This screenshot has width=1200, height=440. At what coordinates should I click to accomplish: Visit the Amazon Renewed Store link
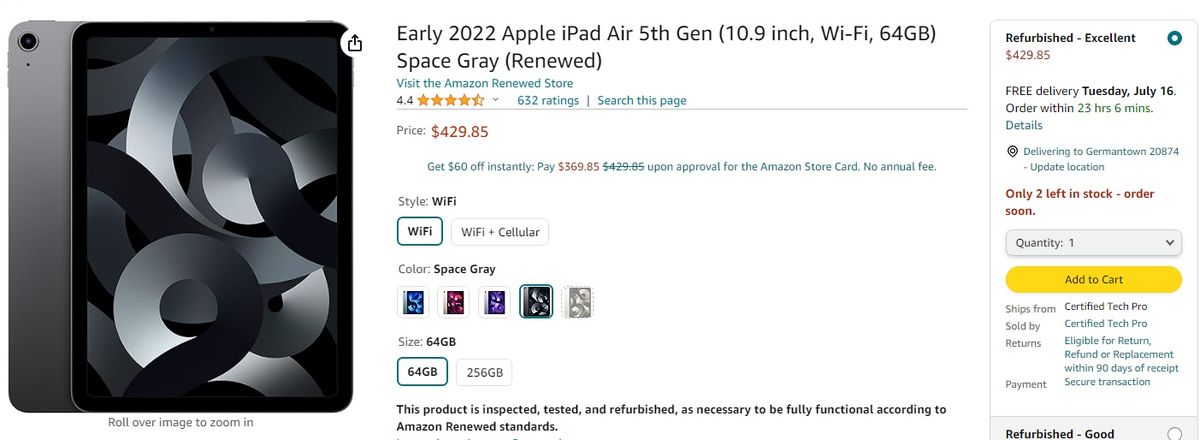point(484,83)
